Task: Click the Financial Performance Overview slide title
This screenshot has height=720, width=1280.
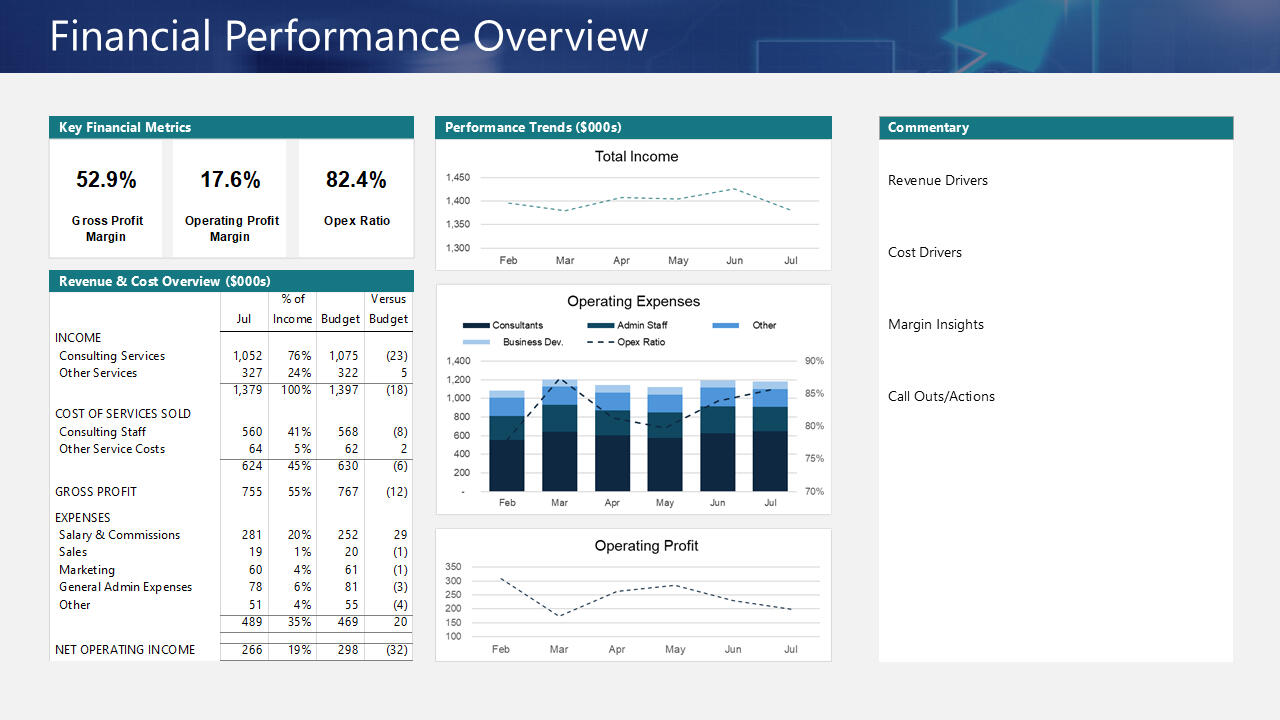Action: tap(349, 36)
